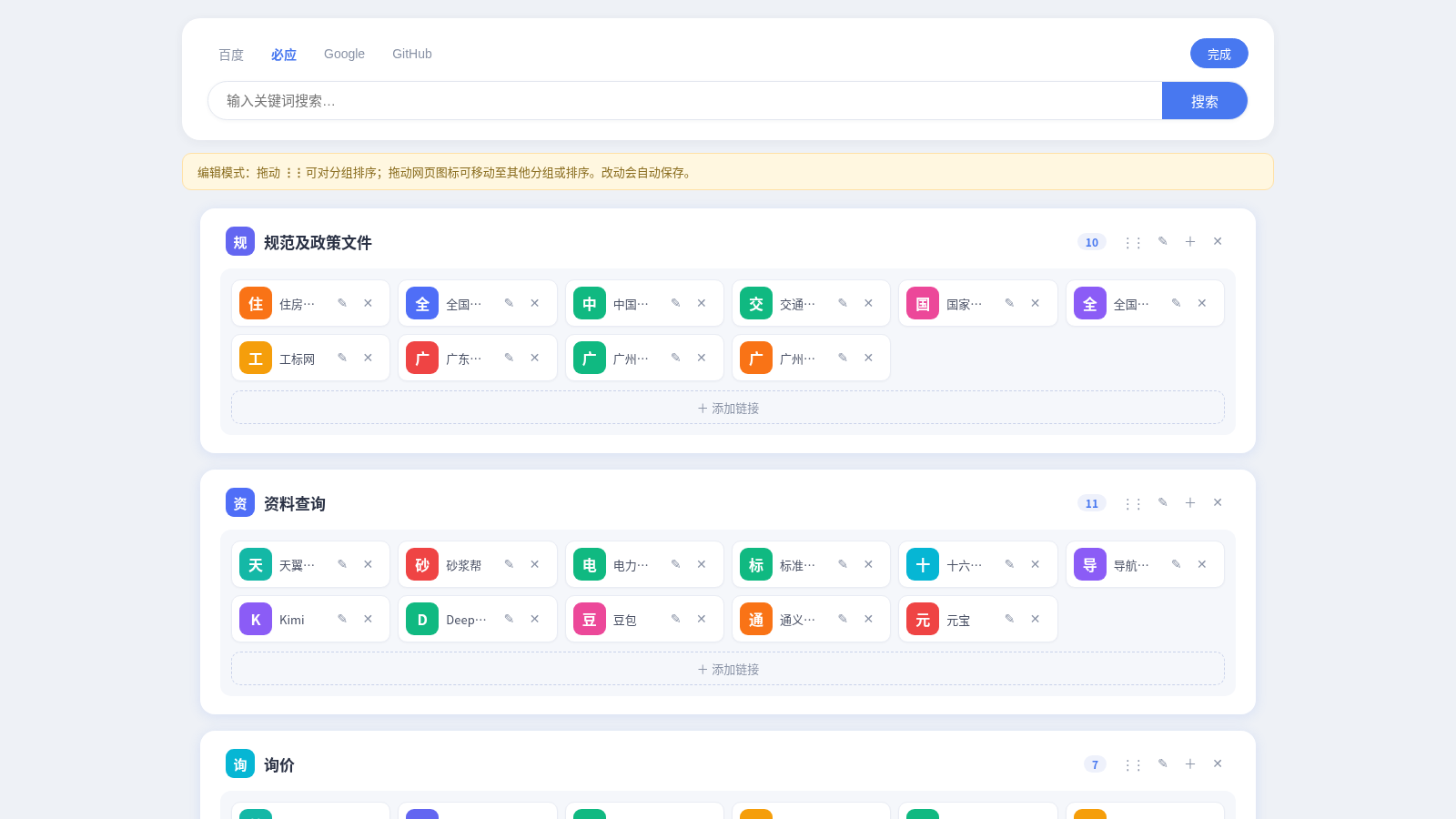Click the 询价 group title
The image size is (1456, 819).
pyautogui.click(x=279, y=764)
